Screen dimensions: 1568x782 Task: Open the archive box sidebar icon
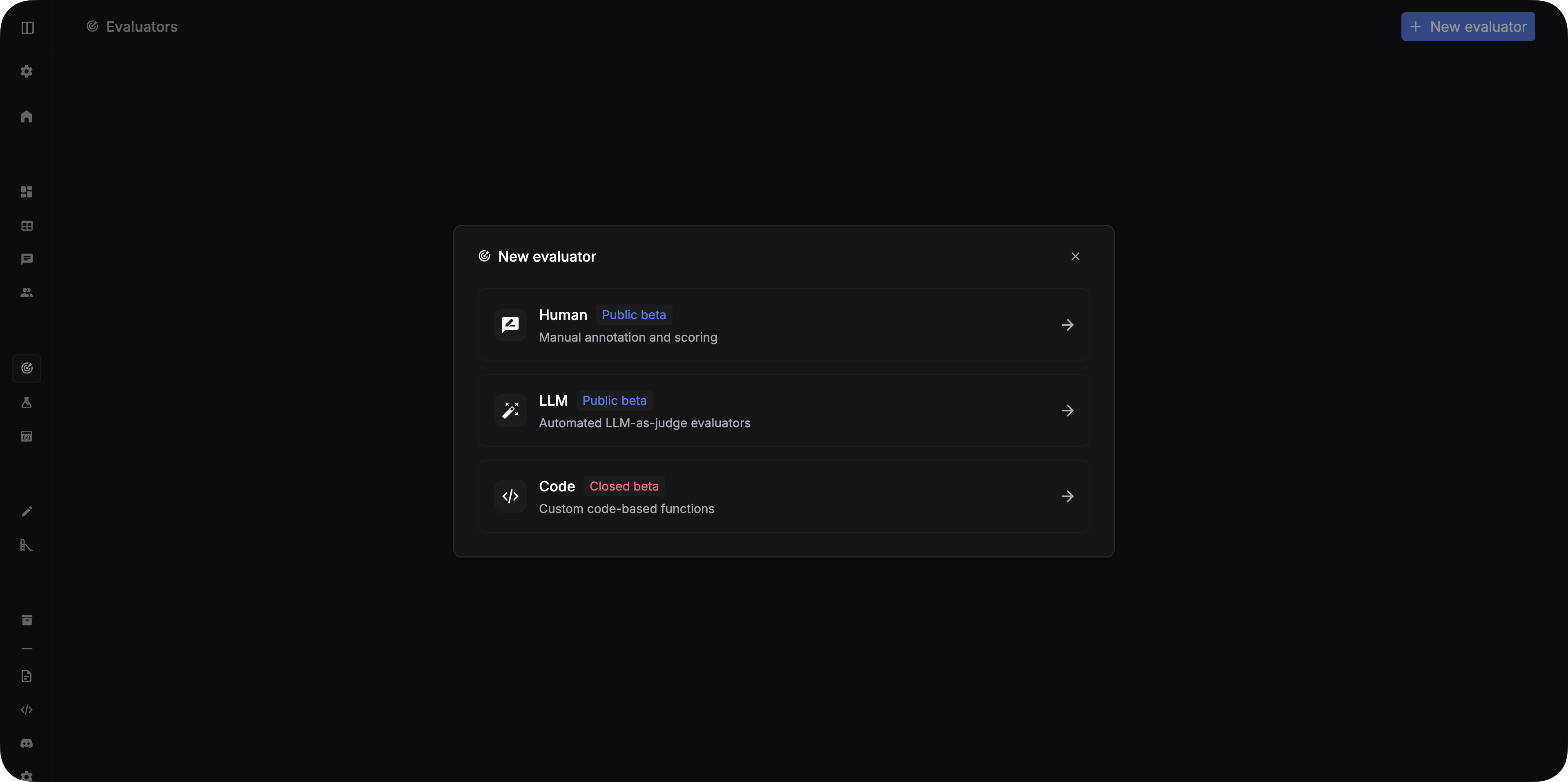coord(27,620)
